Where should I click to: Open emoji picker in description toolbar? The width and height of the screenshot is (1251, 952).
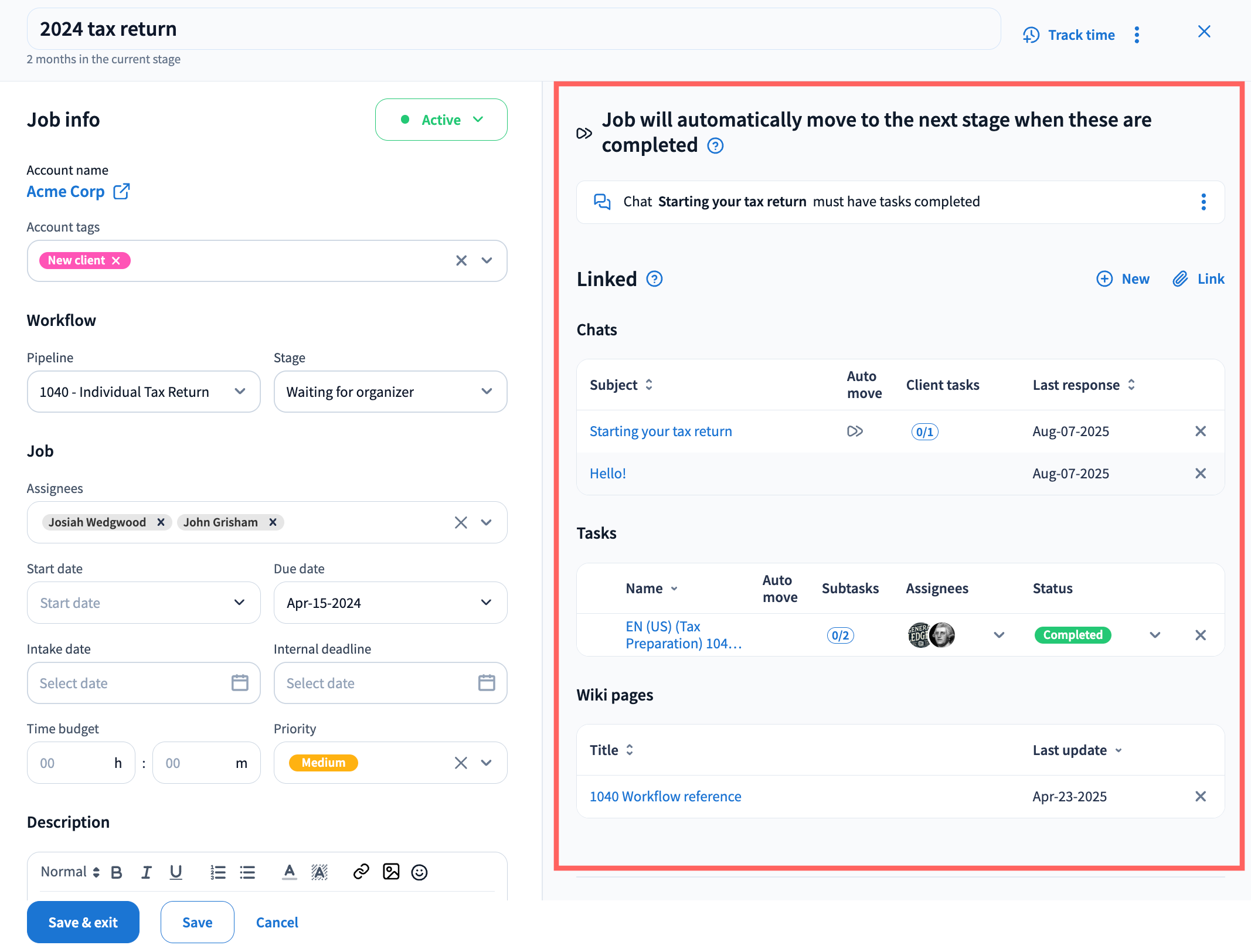(419, 872)
